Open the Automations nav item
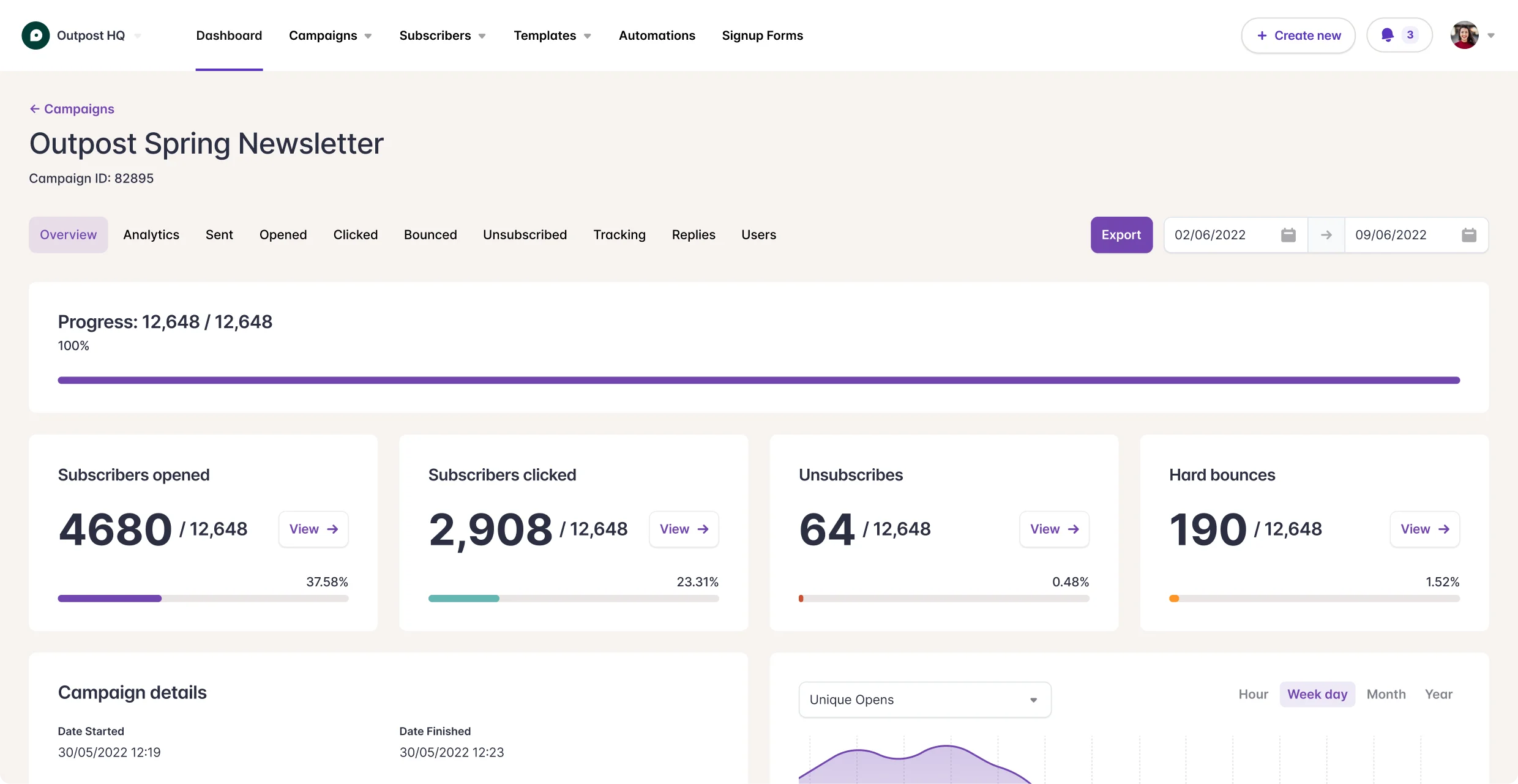1518x784 pixels. click(657, 35)
